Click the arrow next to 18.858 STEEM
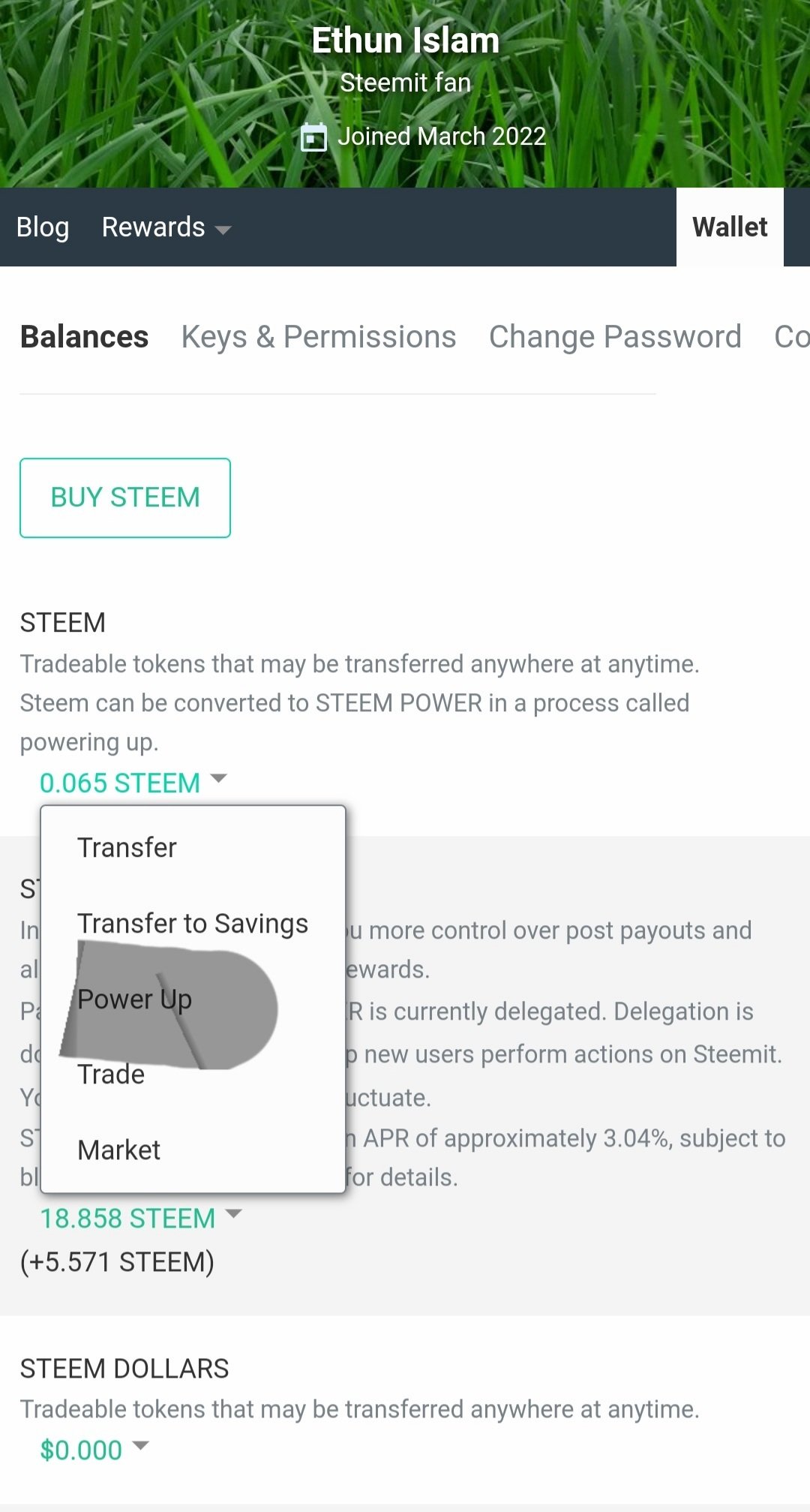 click(x=234, y=1213)
